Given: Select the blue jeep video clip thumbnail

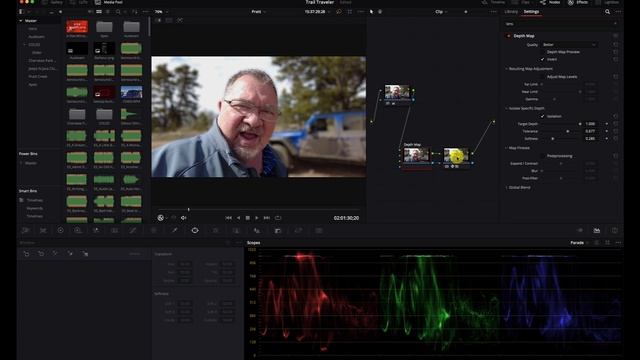Looking at the screenshot, I should (x=131, y=92).
